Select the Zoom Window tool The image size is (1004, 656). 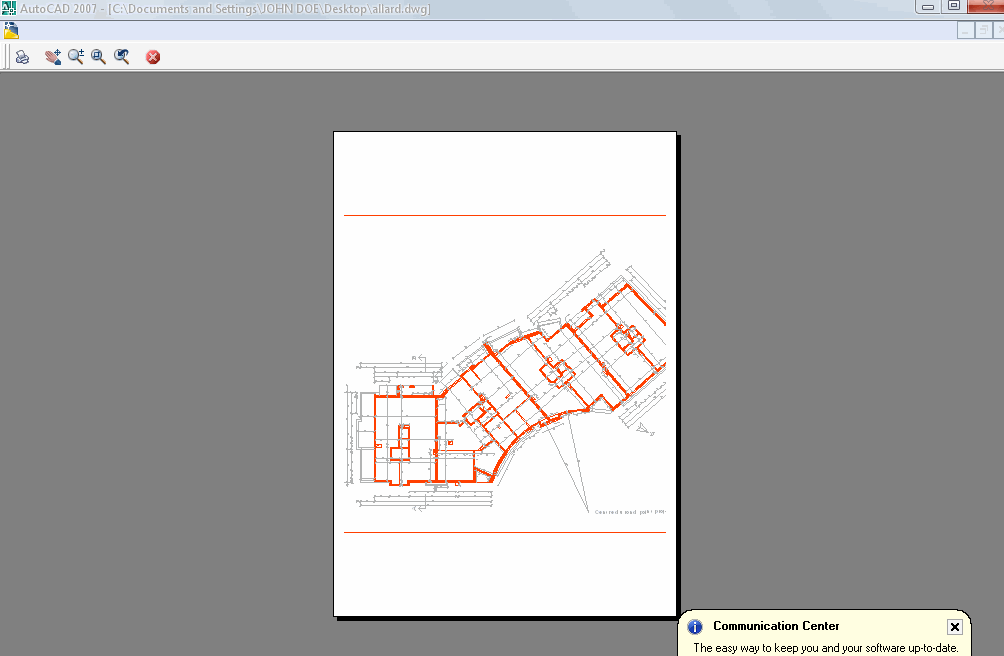[x=98, y=57]
